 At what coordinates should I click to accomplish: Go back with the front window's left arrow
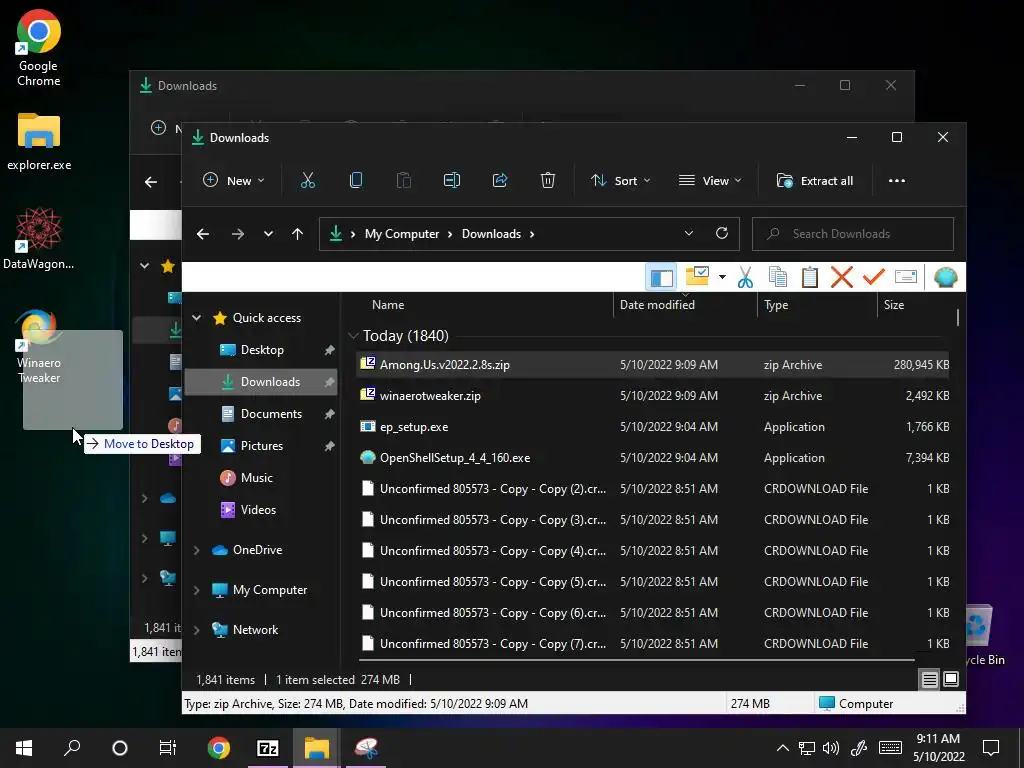(203, 234)
